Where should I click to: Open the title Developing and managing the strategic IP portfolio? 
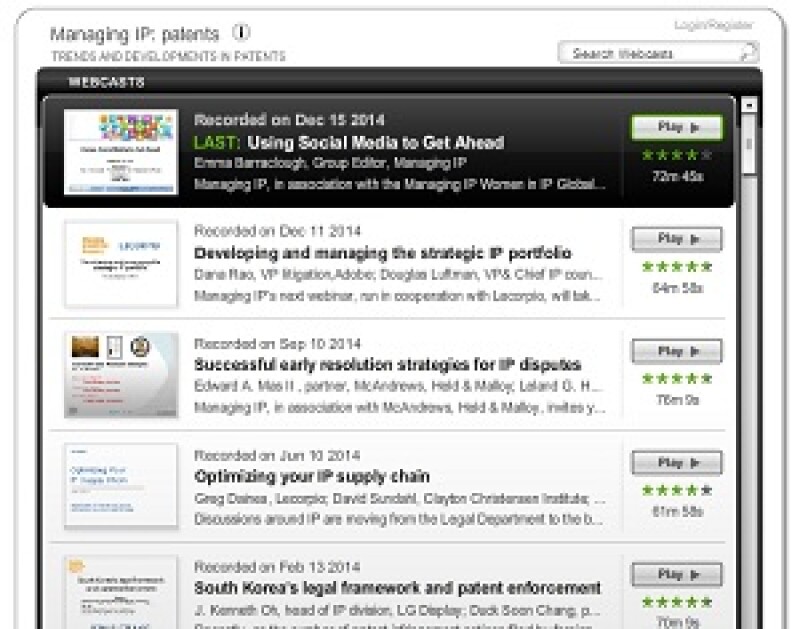coord(383,253)
